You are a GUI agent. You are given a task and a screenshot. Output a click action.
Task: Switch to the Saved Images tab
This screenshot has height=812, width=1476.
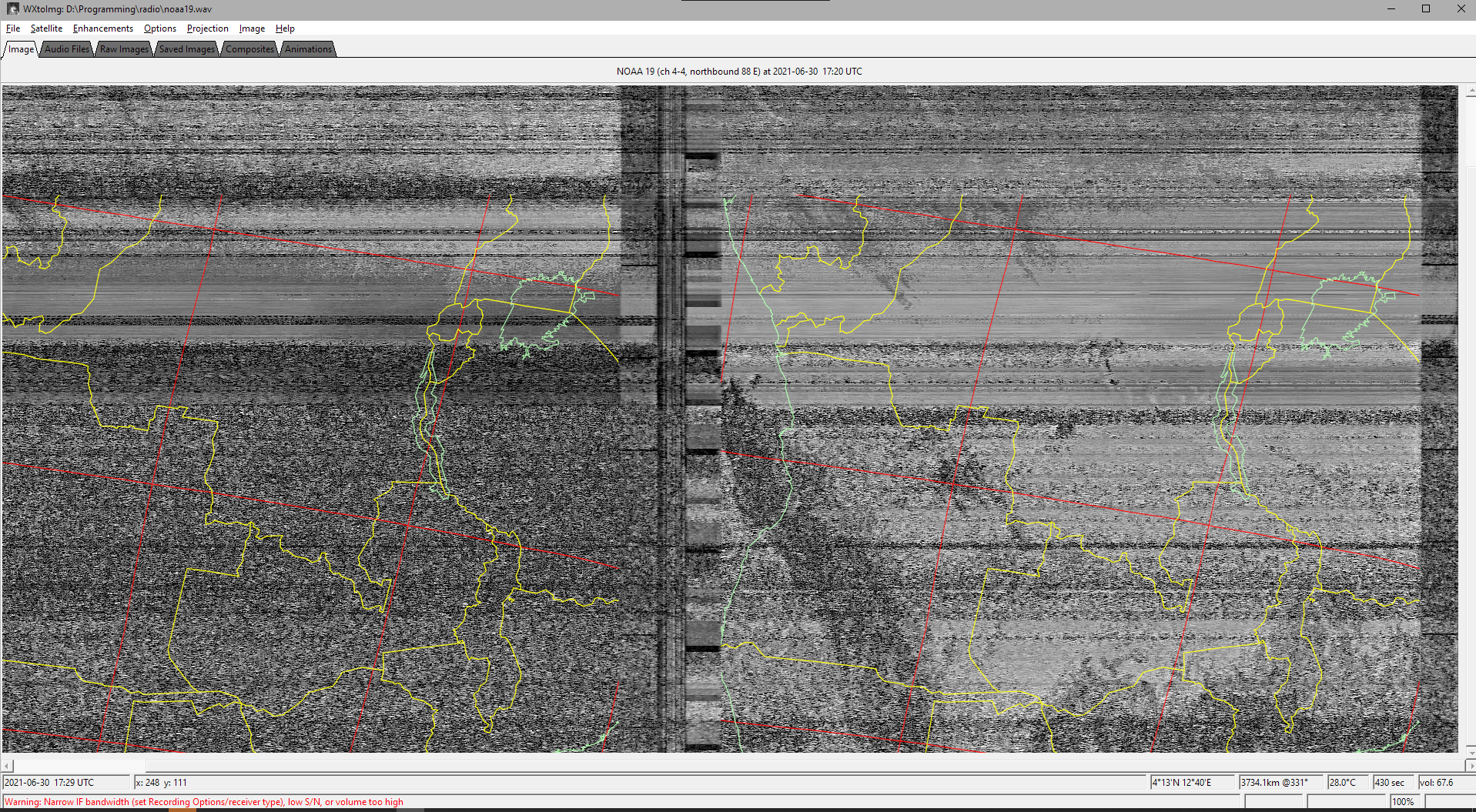[x=187, y=49]
